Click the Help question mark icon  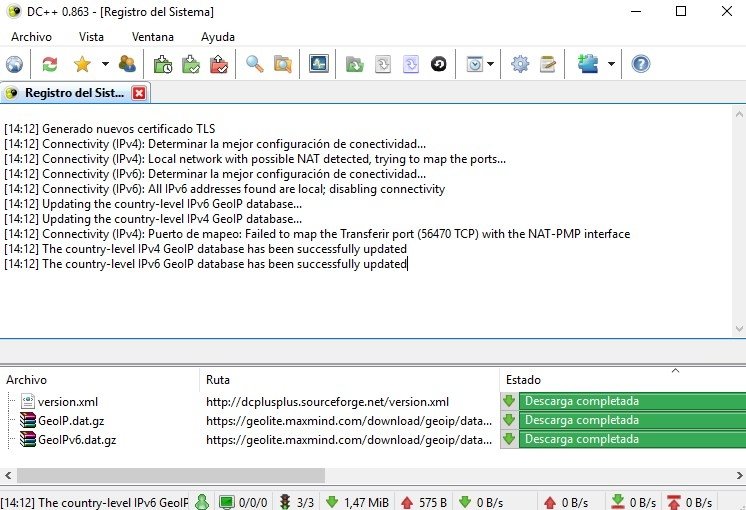[640, 64]
